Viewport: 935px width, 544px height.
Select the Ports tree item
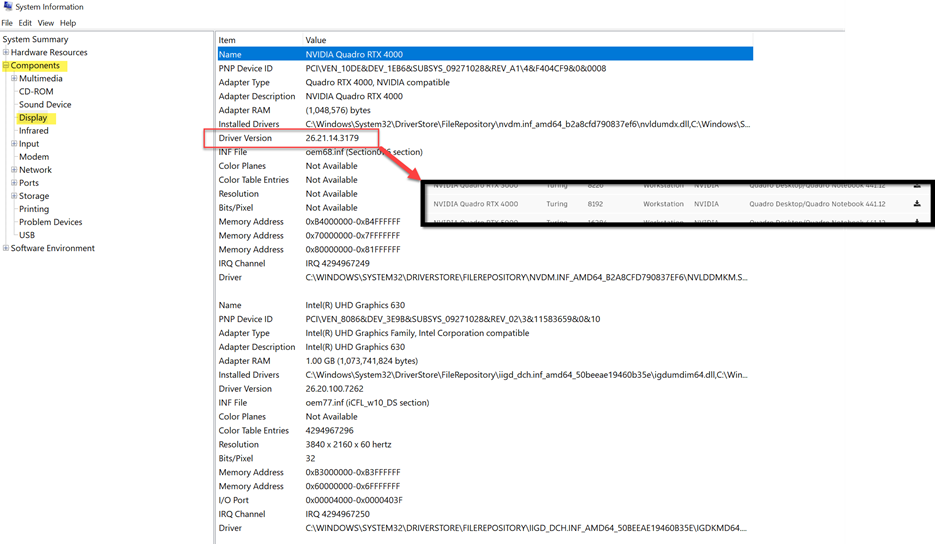tap(29, 183)
